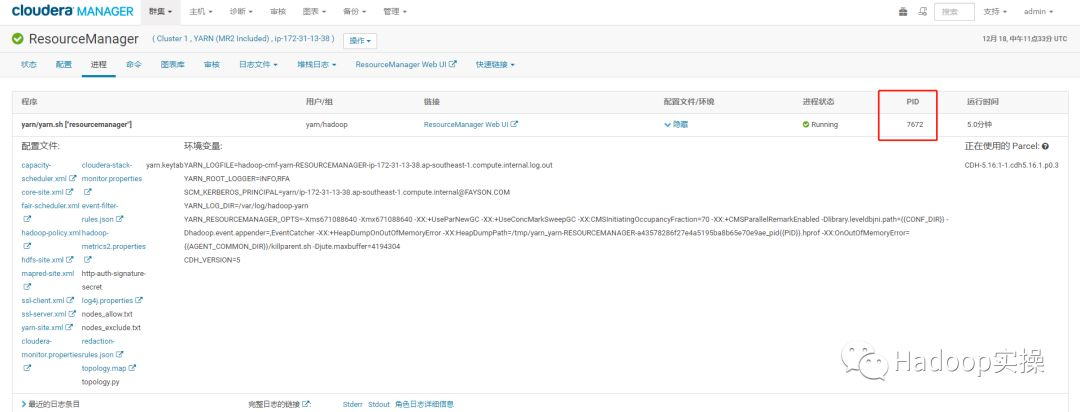Open core-site.xml via its external-link icon

click(x=70, y=192)
